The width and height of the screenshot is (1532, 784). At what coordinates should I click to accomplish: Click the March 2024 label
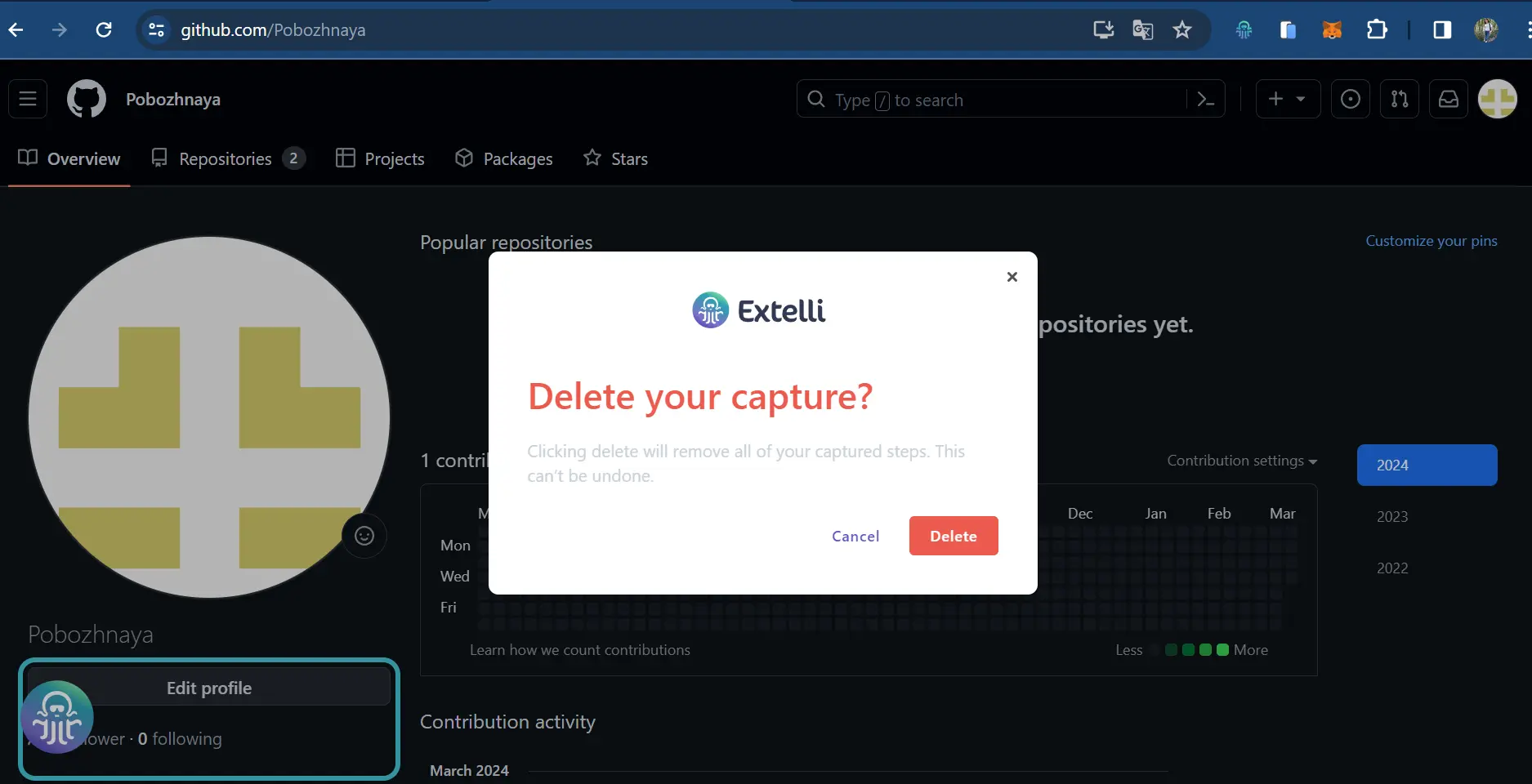click(469, 771)
